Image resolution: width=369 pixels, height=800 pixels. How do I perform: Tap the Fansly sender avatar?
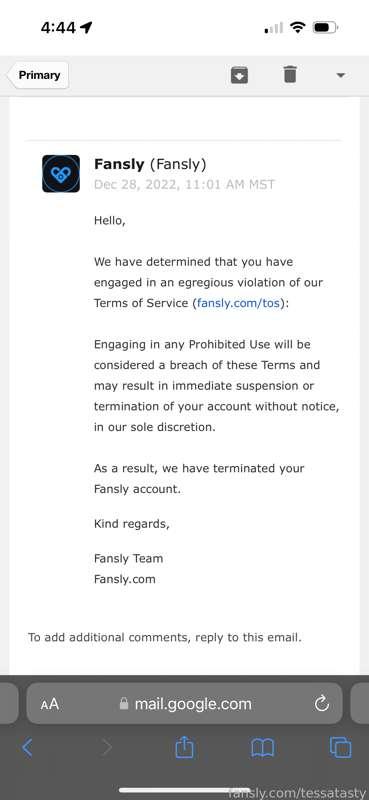click(x=61, y=173)
